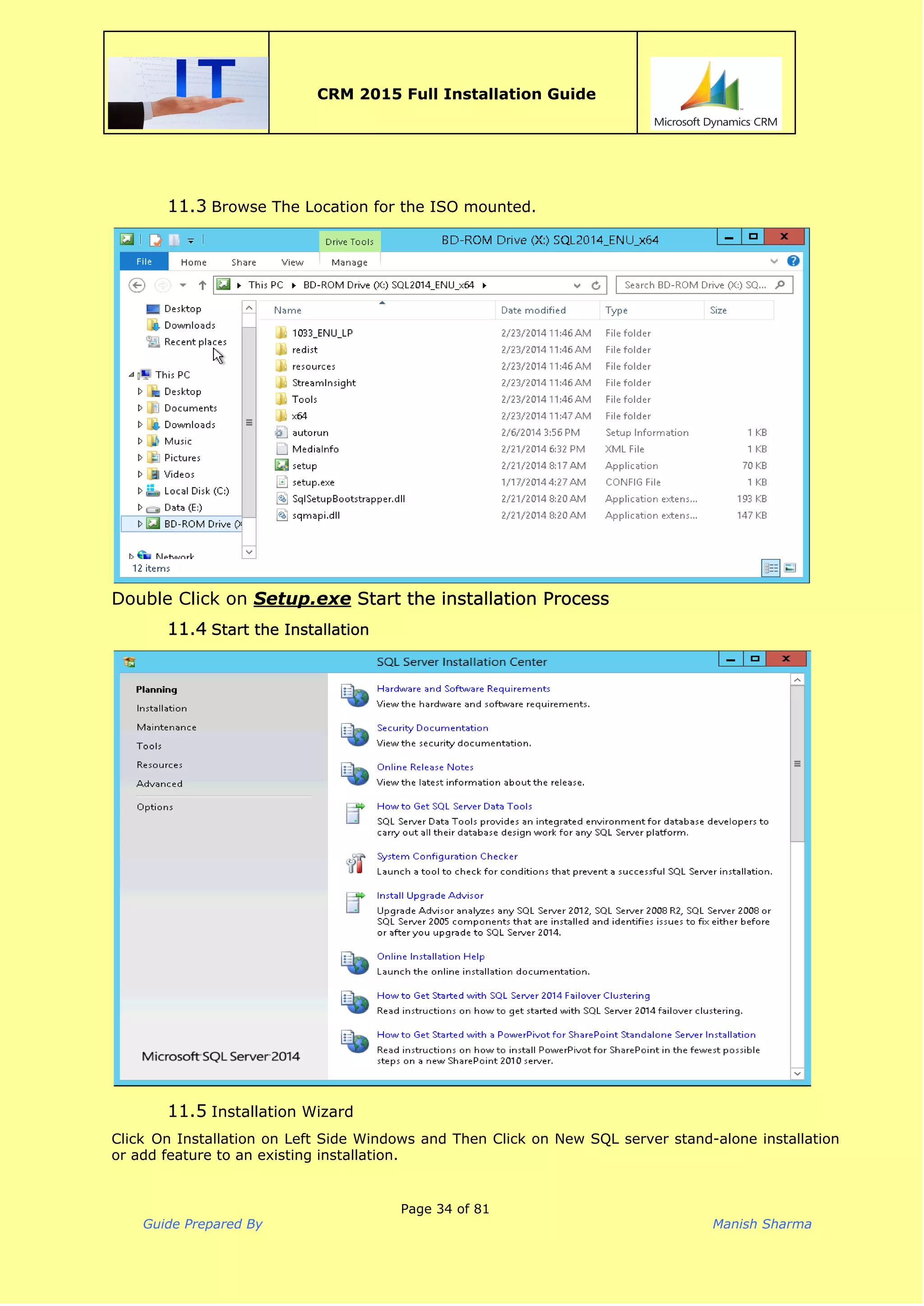
Task: Click the setup application icon
Action: (x=282, y=465)
